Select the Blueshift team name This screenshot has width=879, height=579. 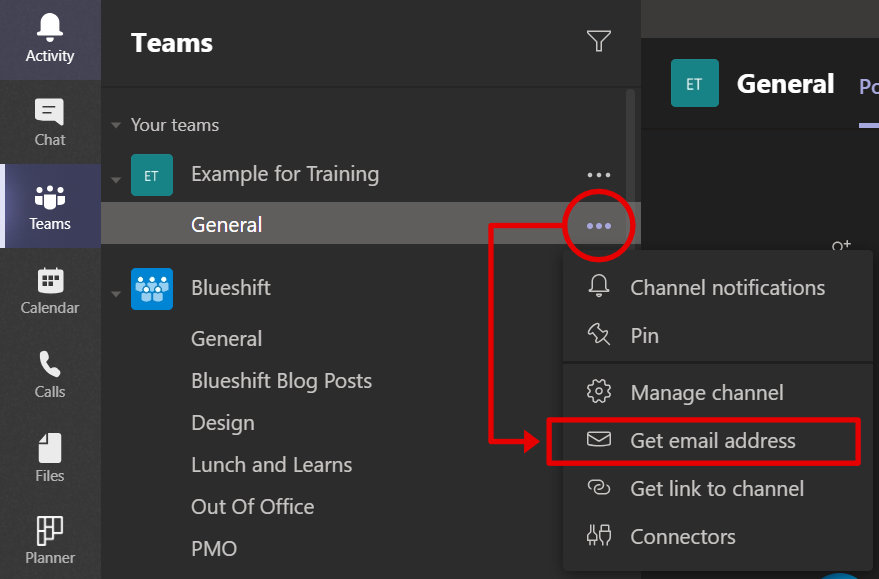tap(231, 288)
